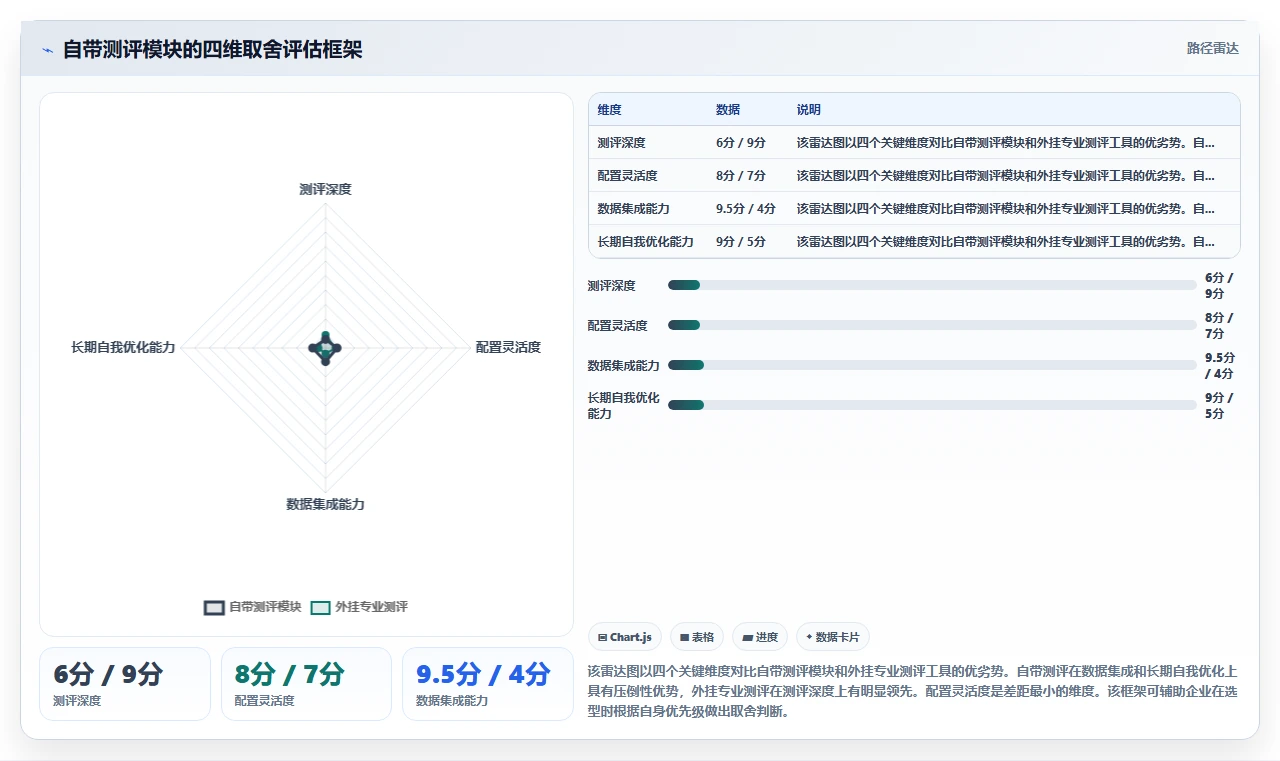
Task: Open the 8分 / 7分 配置灵活度 card
Action: click(306, 684)
